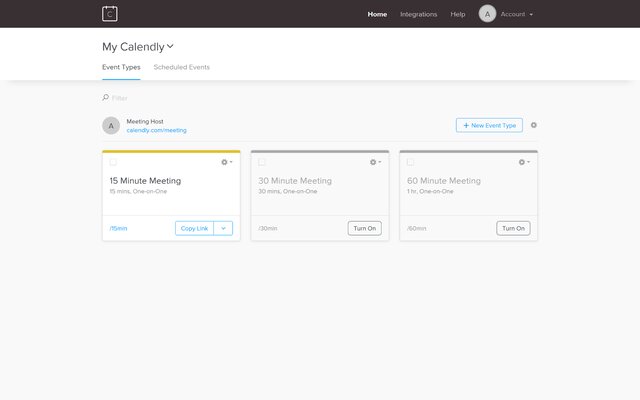
Task: Click '30 mins, One-on-One' description
Action: (287, 191)
